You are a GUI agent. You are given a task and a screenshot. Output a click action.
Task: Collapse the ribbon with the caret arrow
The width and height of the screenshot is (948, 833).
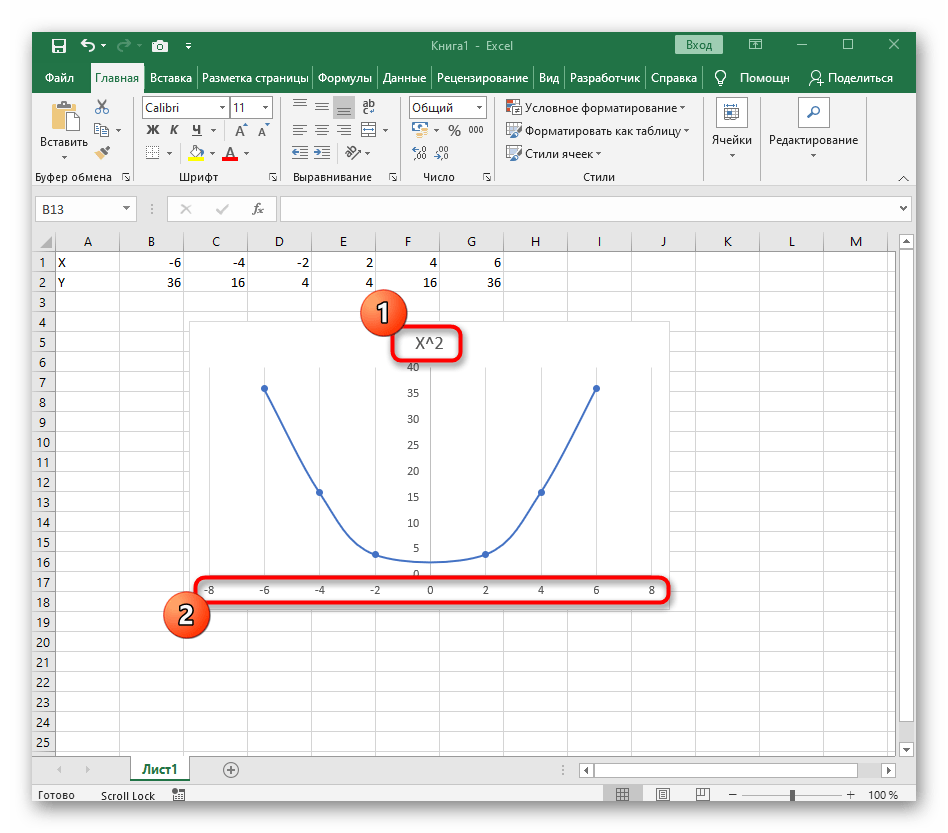(903, 178)
